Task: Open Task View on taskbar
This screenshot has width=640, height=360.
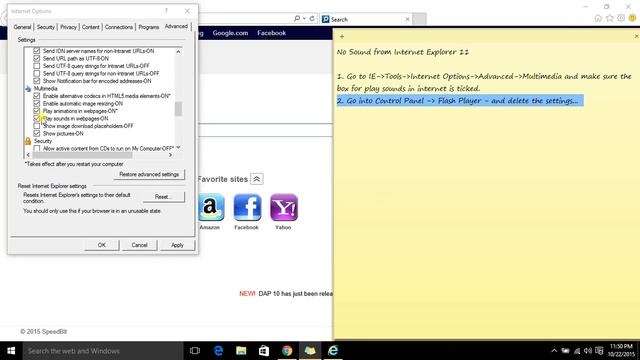Action: (x=195, y=351)
